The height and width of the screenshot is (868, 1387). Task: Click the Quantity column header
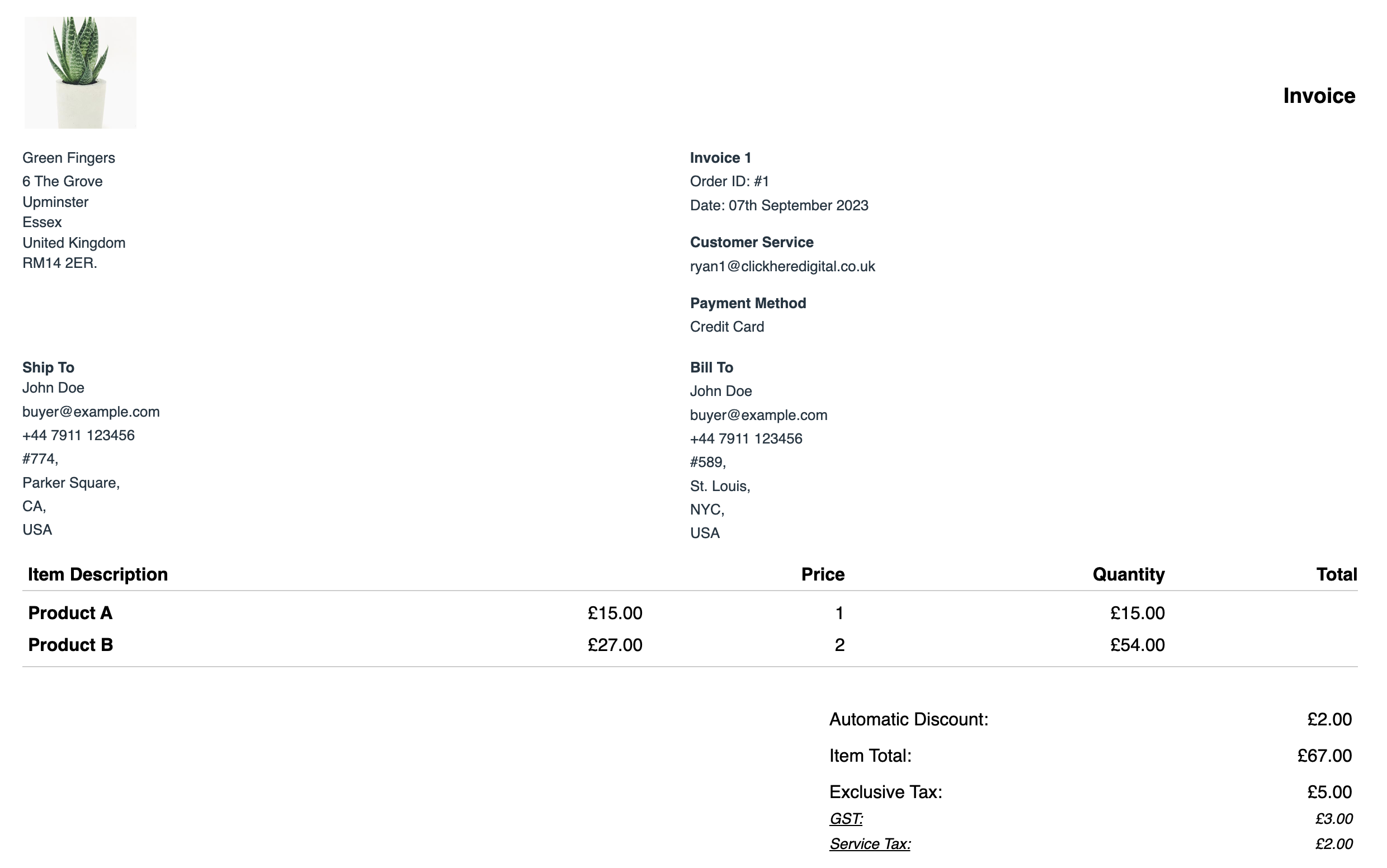1128,574
